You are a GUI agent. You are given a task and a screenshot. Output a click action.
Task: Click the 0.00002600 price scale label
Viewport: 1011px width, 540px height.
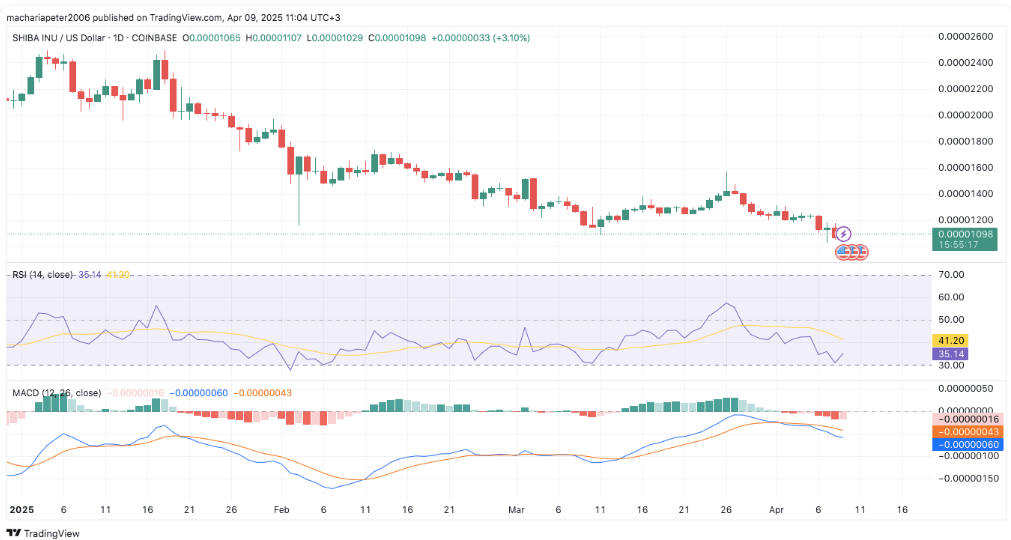pyautogui.click(x=965, y=37)
